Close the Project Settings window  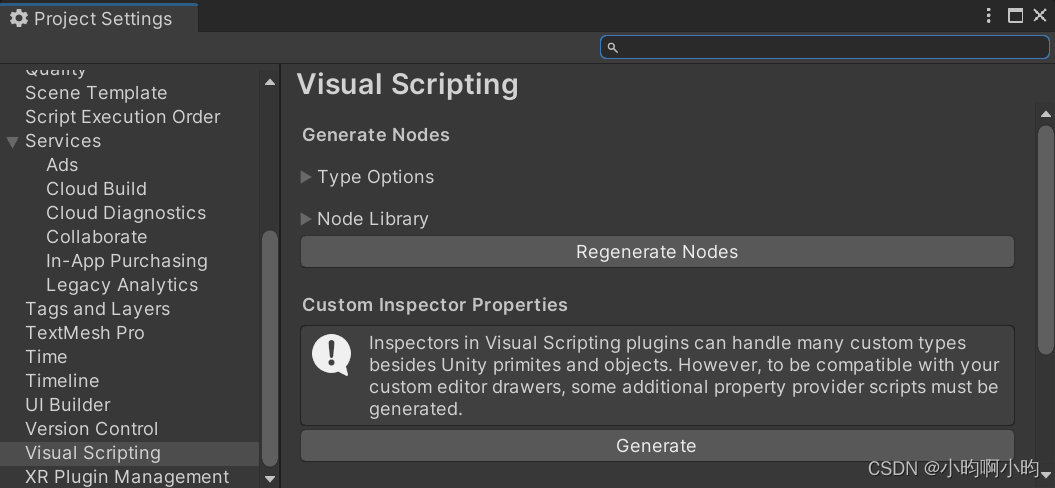click(x=1040, y=15)
